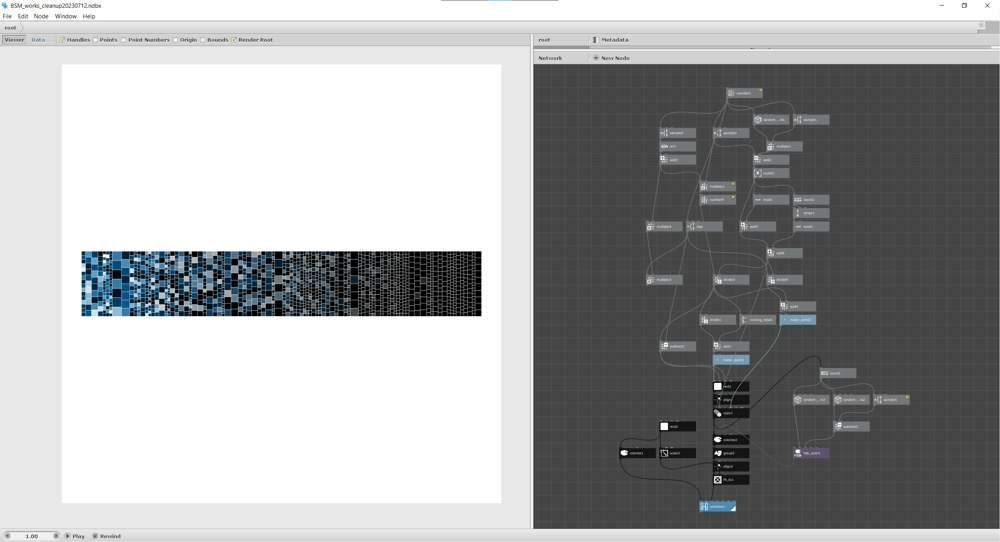Select the hsb_color1 node
This screenshot has width=1000, height=542.
pos(811,453)
